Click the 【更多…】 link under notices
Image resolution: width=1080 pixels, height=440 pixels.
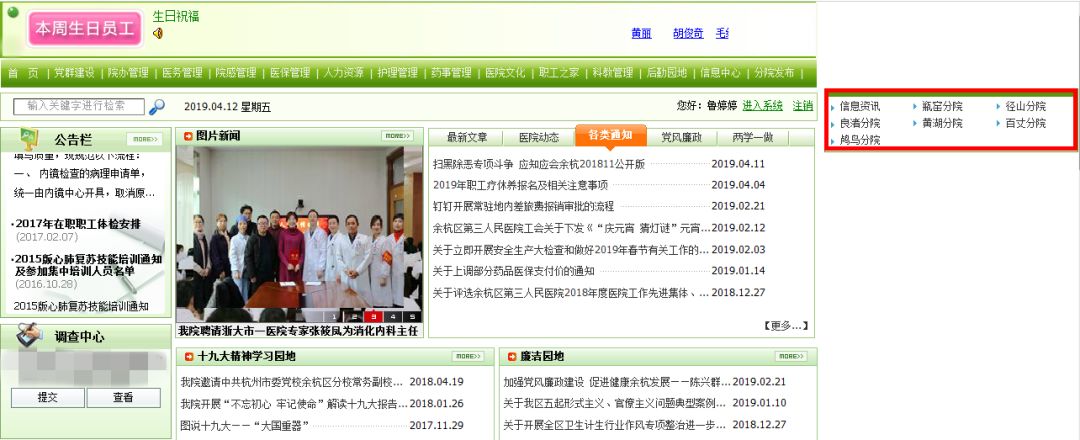785,325
